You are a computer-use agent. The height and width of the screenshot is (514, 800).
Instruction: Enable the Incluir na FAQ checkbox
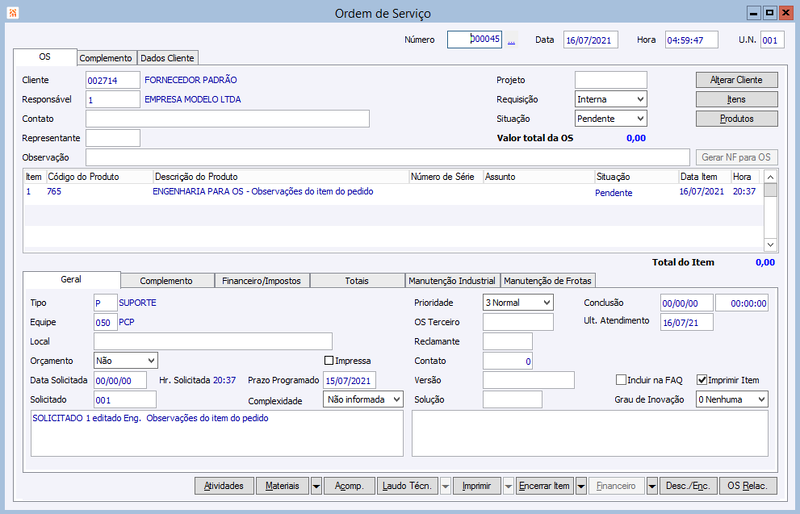pyautogui.click(x=621, y=380)
